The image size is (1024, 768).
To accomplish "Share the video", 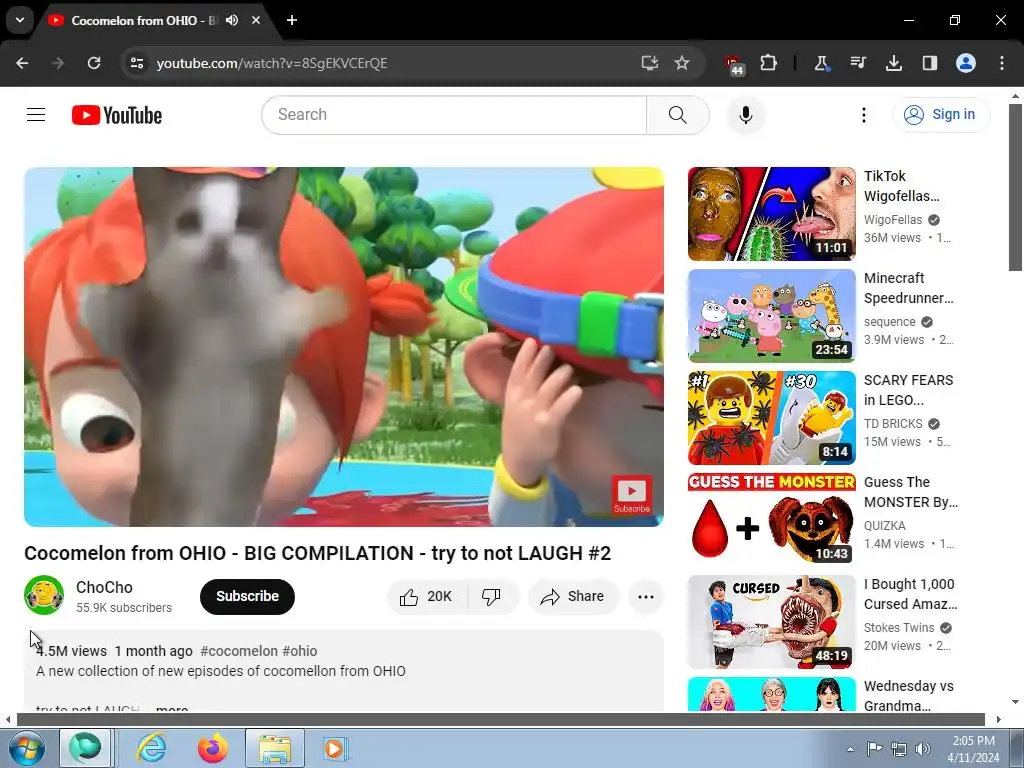I will (x=573, y=596).
